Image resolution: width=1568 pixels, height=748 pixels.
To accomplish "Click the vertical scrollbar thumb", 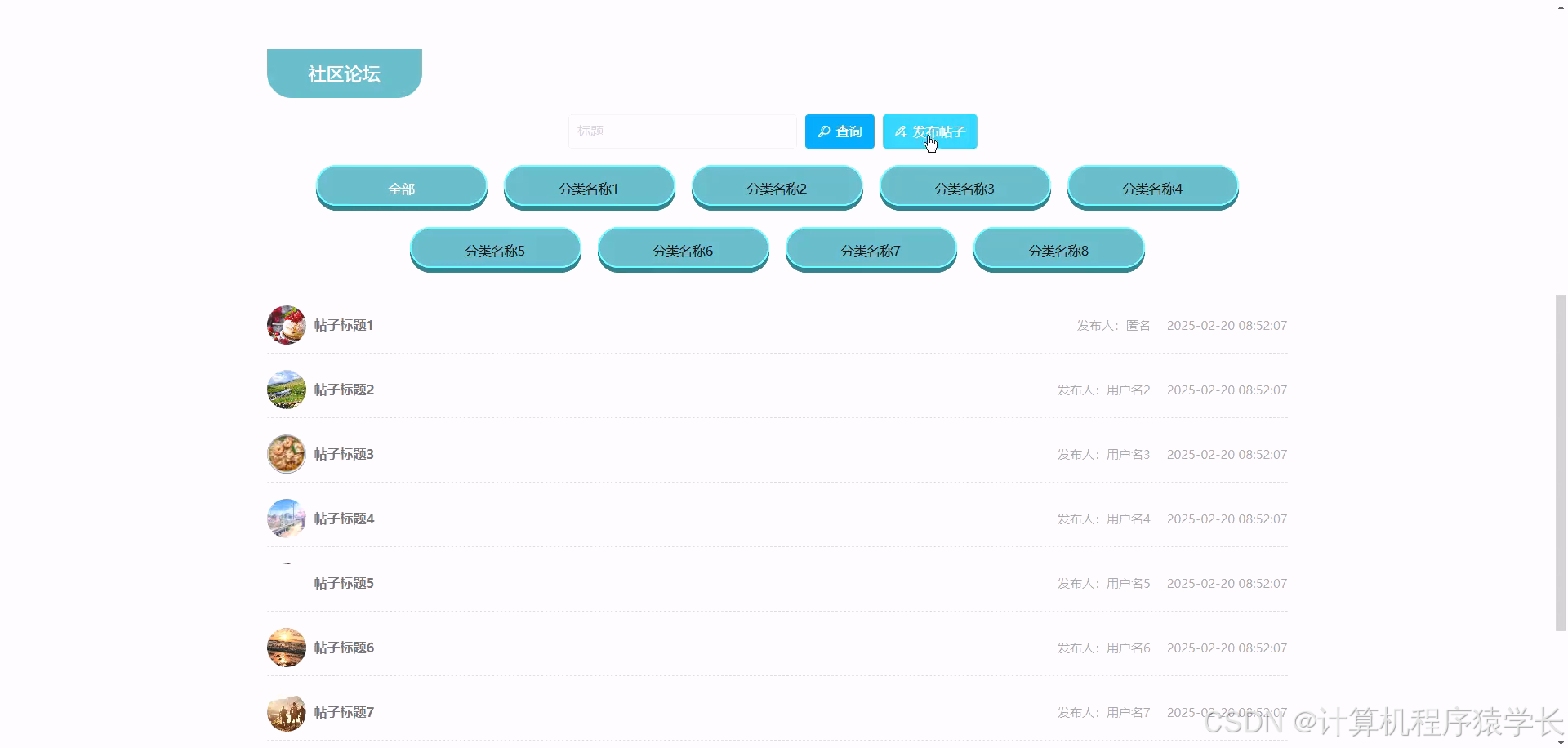I will point(1561,463).
